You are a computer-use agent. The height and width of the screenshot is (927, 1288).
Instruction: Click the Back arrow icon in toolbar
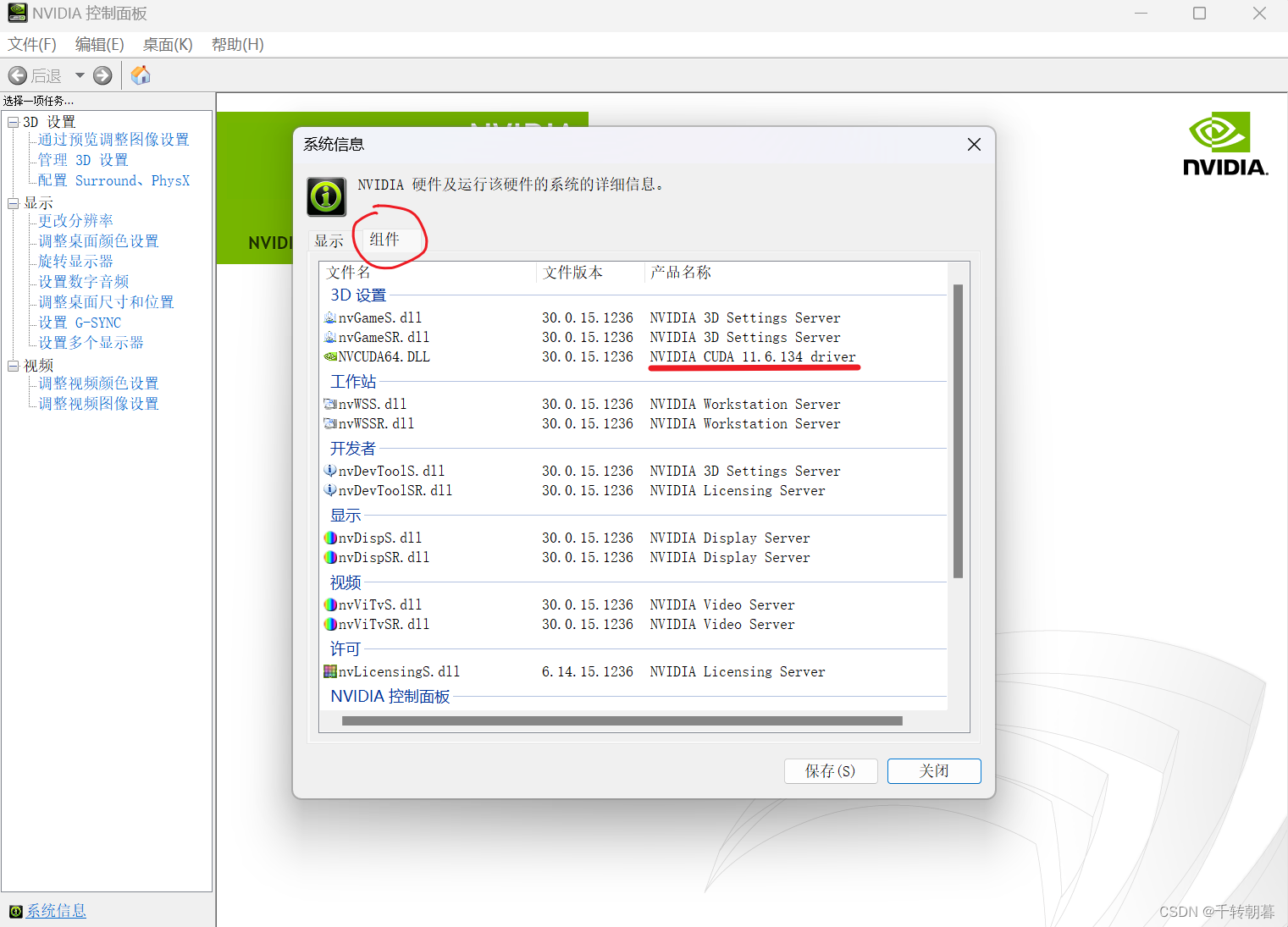pyautogui.click(x=17, y=75)
